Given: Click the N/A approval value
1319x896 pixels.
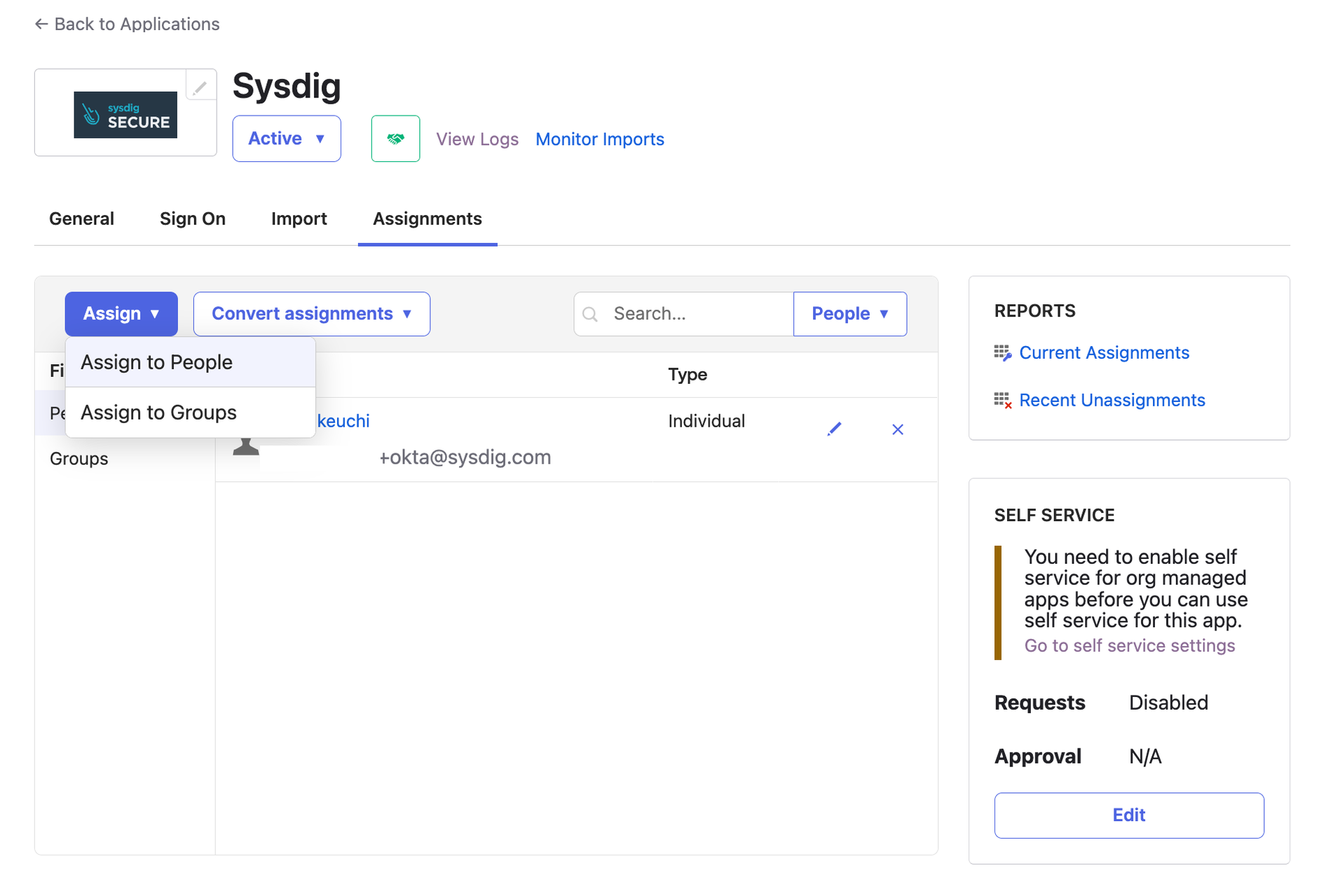Looking at the screenshot, I should (1145, 757).
